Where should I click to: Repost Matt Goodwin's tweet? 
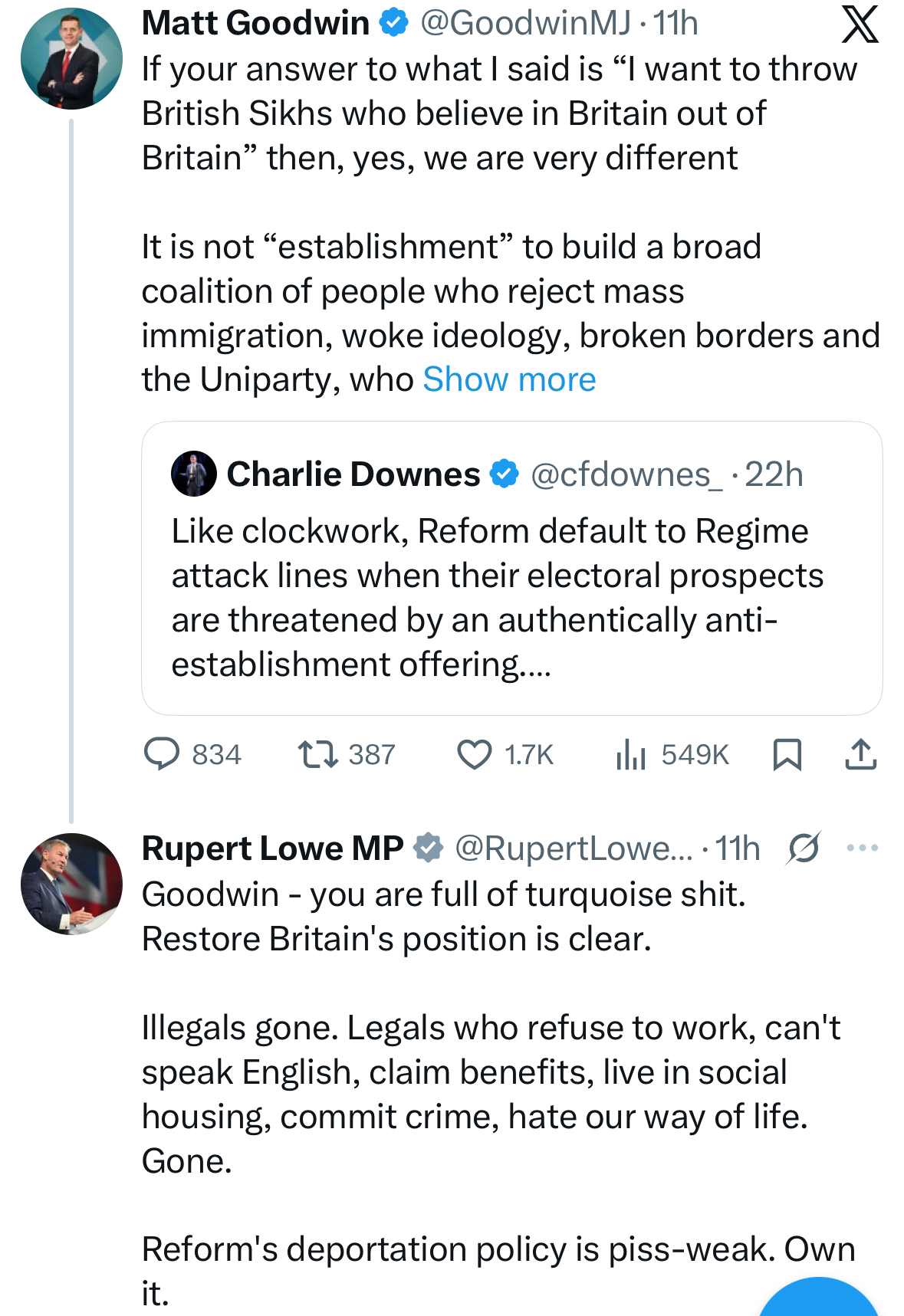click(318, 754)
